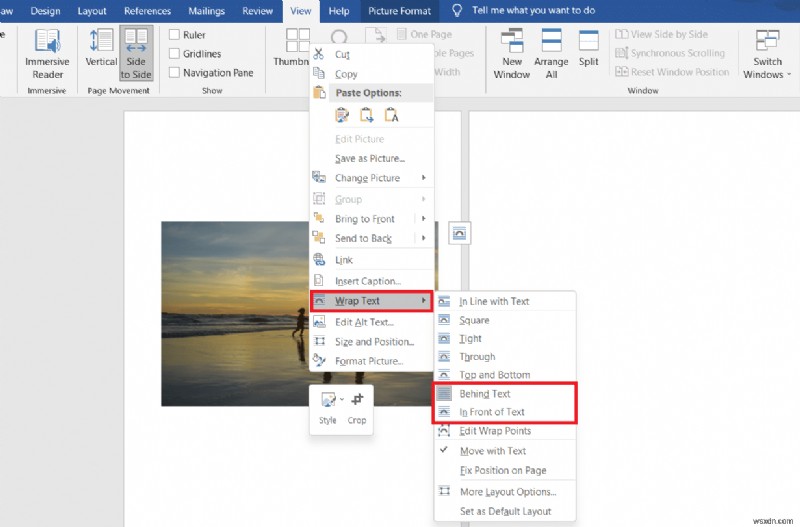Select Side to Side page movement

pos(136,54)
